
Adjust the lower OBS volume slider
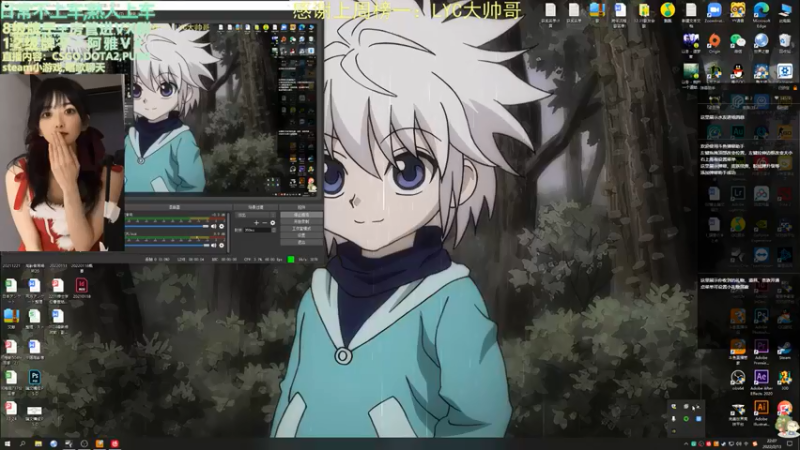pyautogui.click(x=167, y=245)
